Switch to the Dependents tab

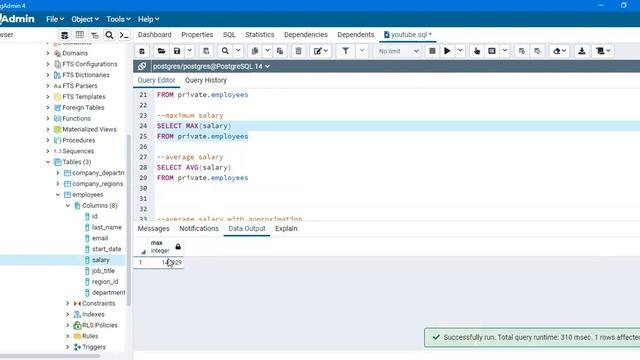coord(356,35)
